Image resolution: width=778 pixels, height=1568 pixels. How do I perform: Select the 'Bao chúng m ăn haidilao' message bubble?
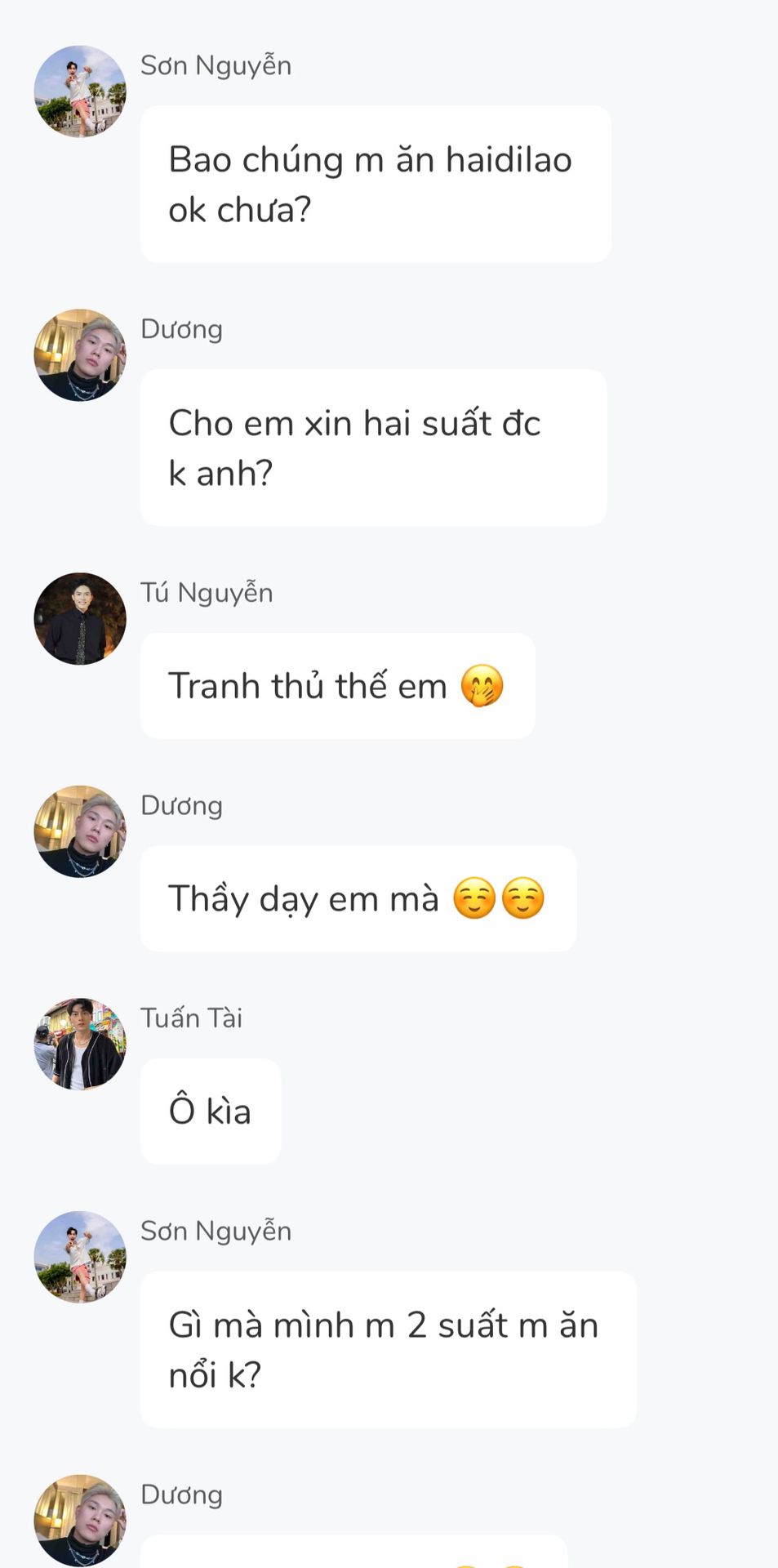click(x=376, y=184)
